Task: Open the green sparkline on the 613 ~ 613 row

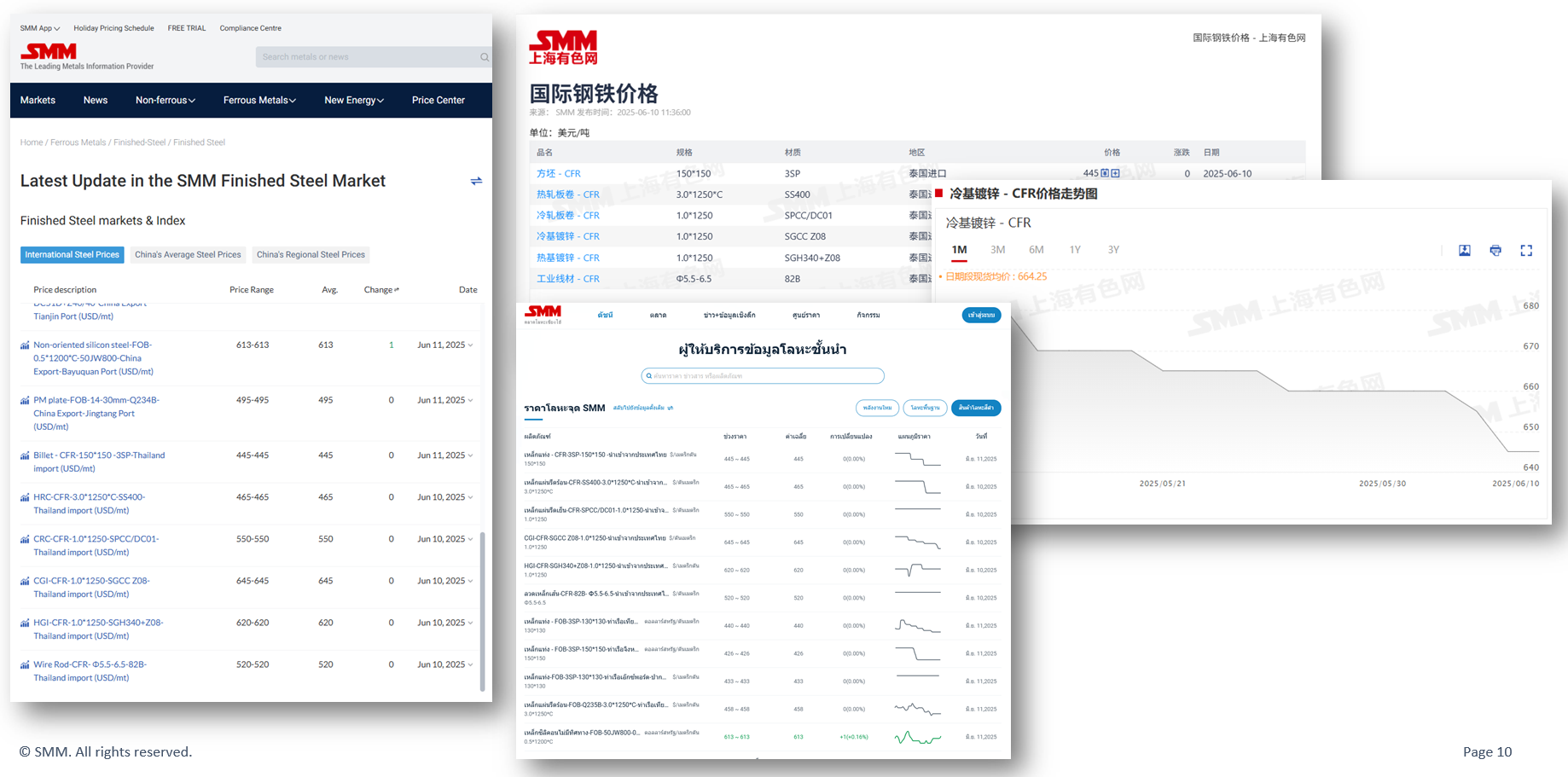Action: [x=918, y=737]
